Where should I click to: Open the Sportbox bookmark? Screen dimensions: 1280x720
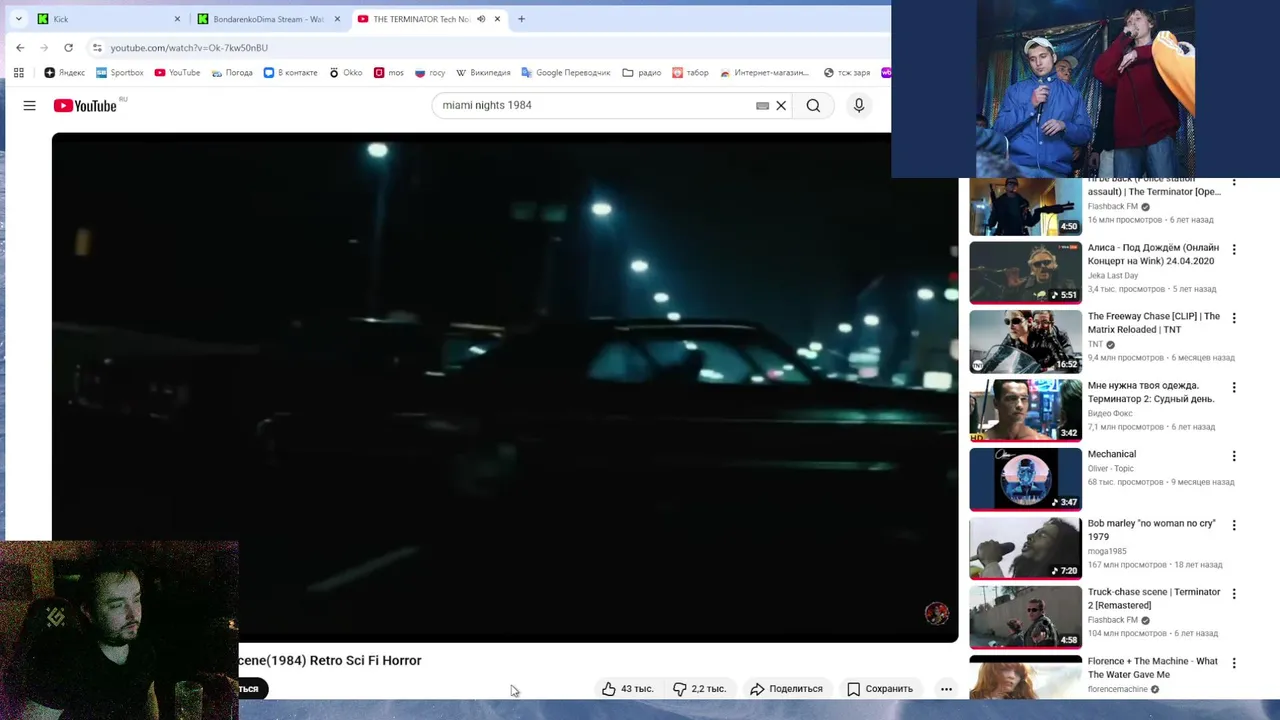(x=120, y=72)
